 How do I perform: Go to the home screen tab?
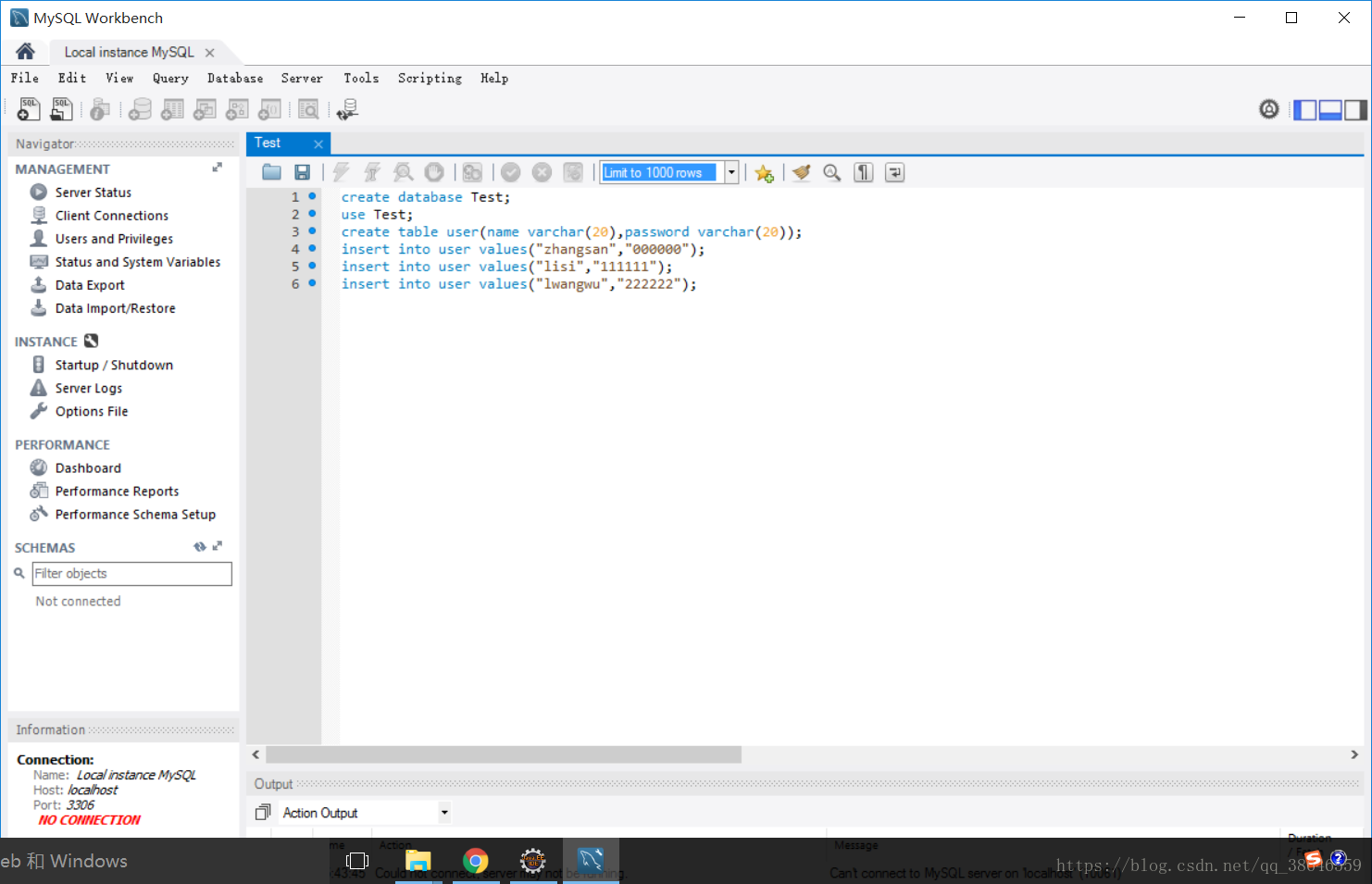pyautogui.click(x=25, y=52)
